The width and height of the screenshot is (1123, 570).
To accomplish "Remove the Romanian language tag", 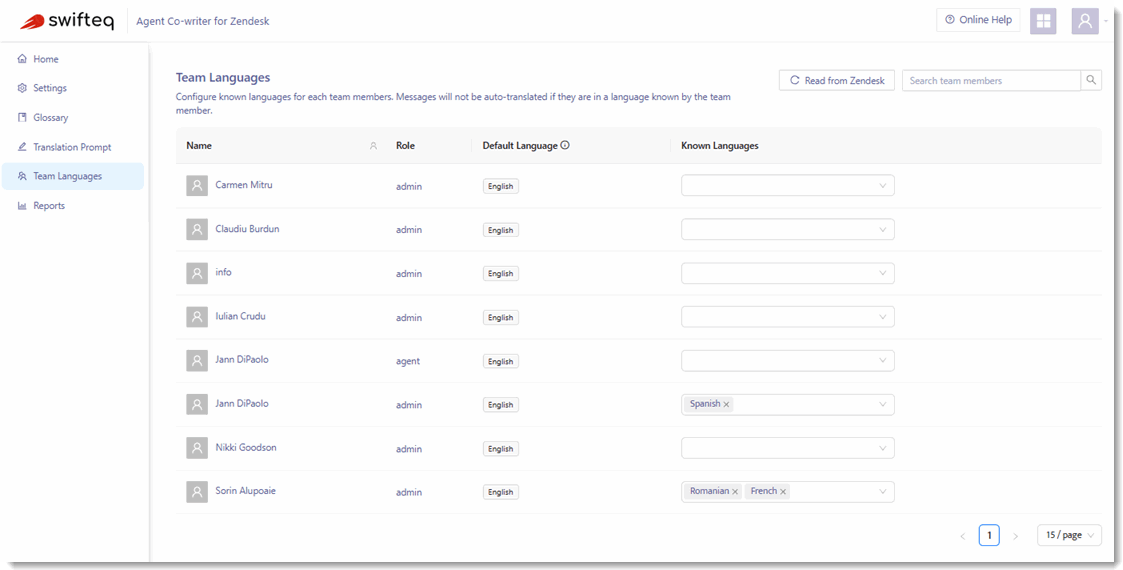I will click(x=736, y=492).
